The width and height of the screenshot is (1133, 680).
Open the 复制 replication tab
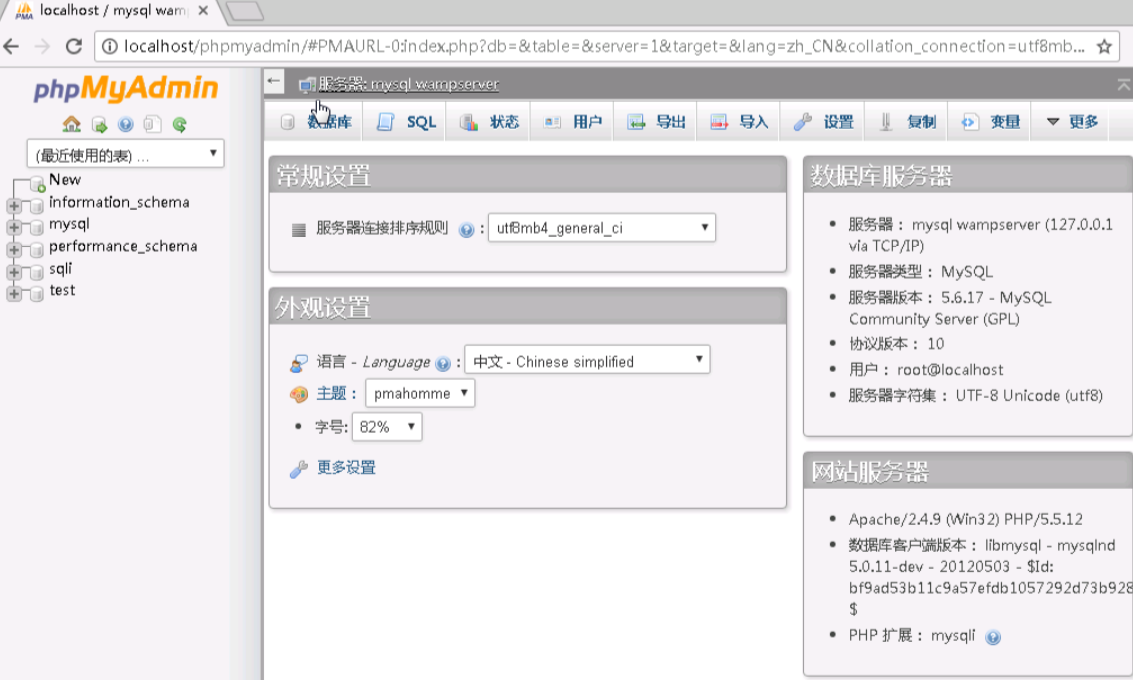(907, 122)
